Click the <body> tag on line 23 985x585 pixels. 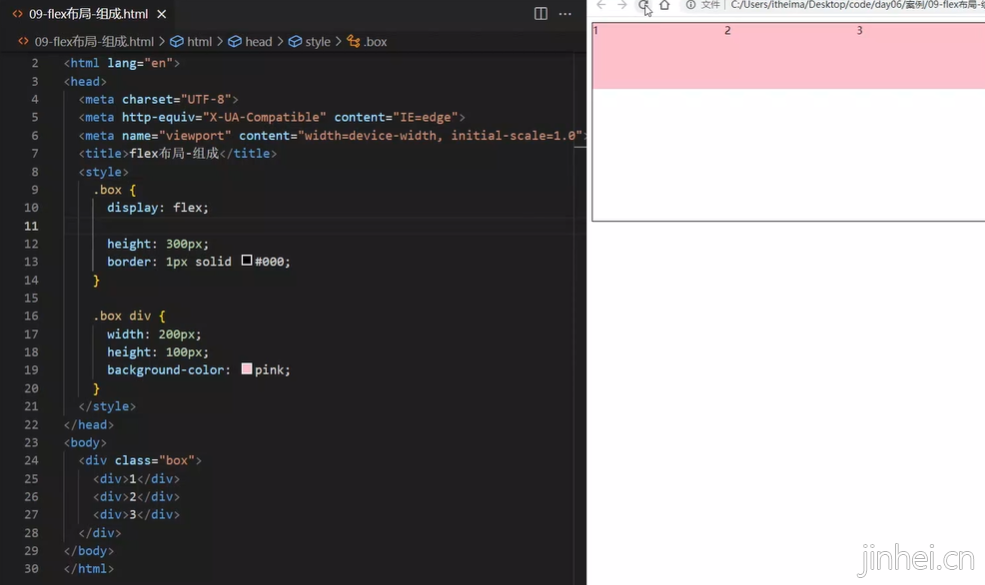pos(85,442)
